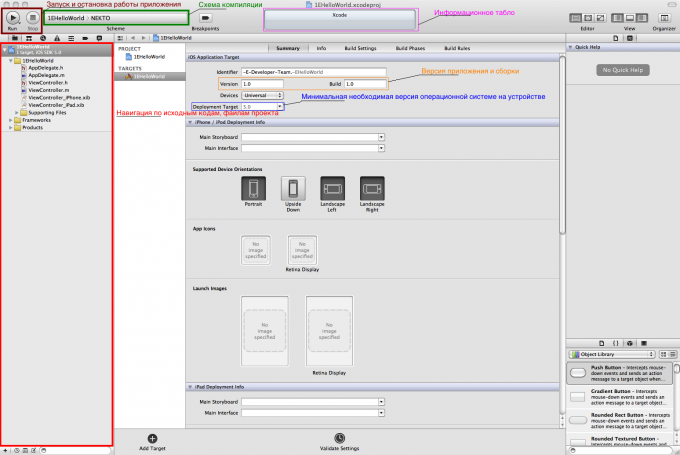The image size is (680, 455).
Task: Expand the Supporting Files folder
Action: (17, 113)
